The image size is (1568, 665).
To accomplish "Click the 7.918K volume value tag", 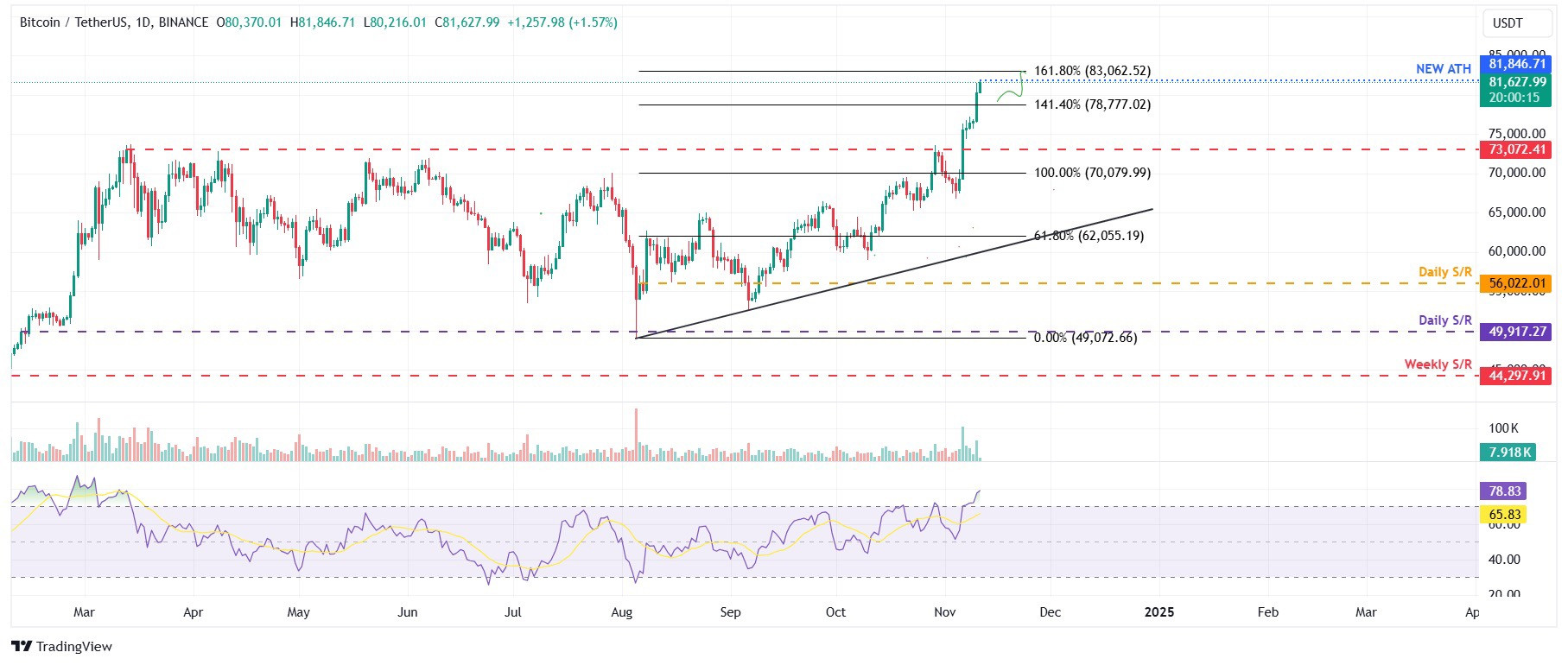I will 1508,453.
